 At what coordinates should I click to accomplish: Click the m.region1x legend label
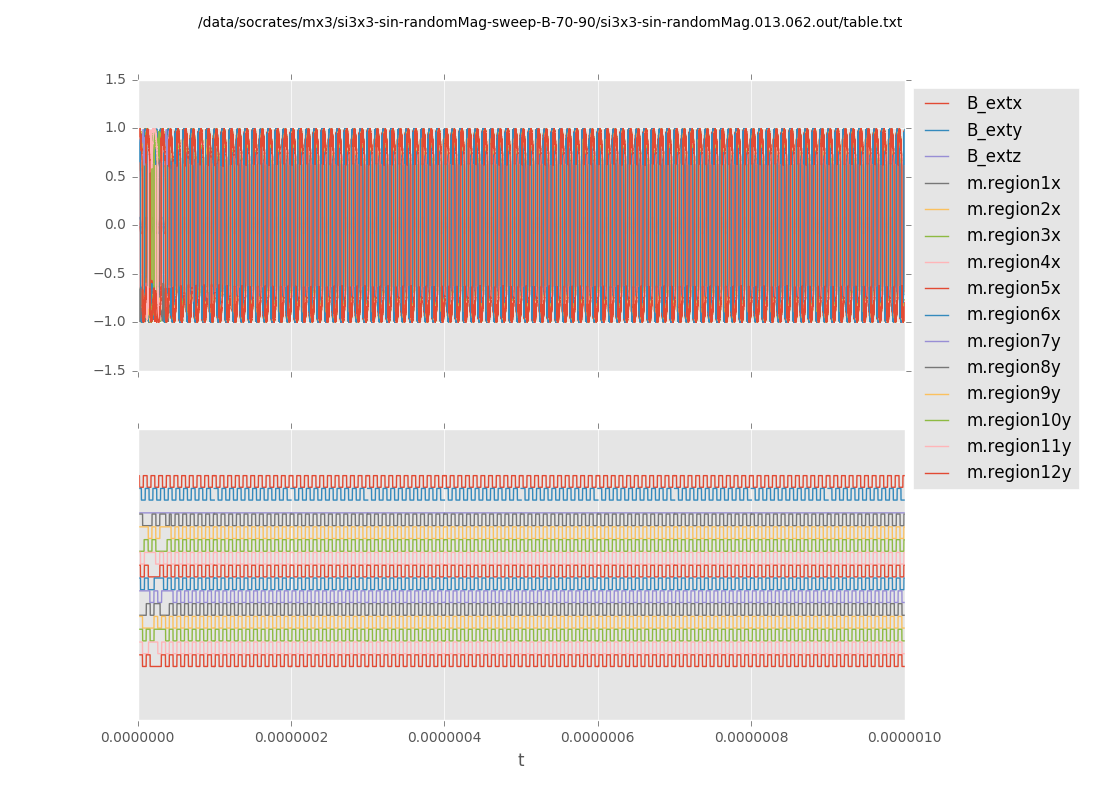(1013, 183)
